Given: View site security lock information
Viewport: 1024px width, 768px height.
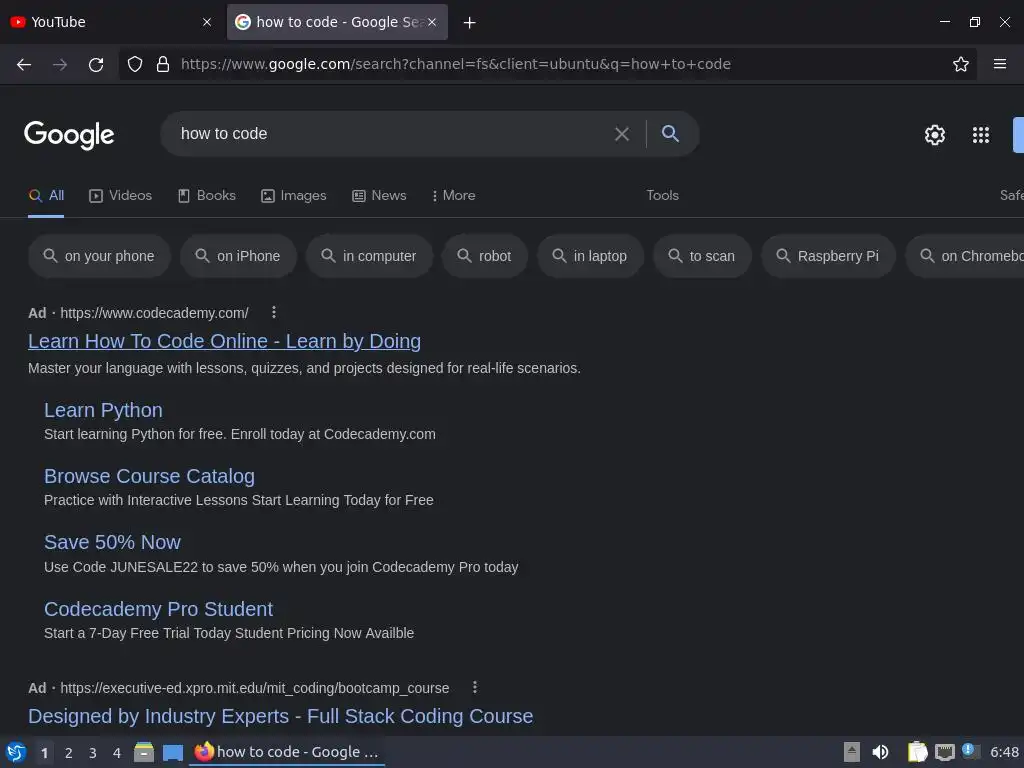Looking at the screenshot, I should (163, 64).
